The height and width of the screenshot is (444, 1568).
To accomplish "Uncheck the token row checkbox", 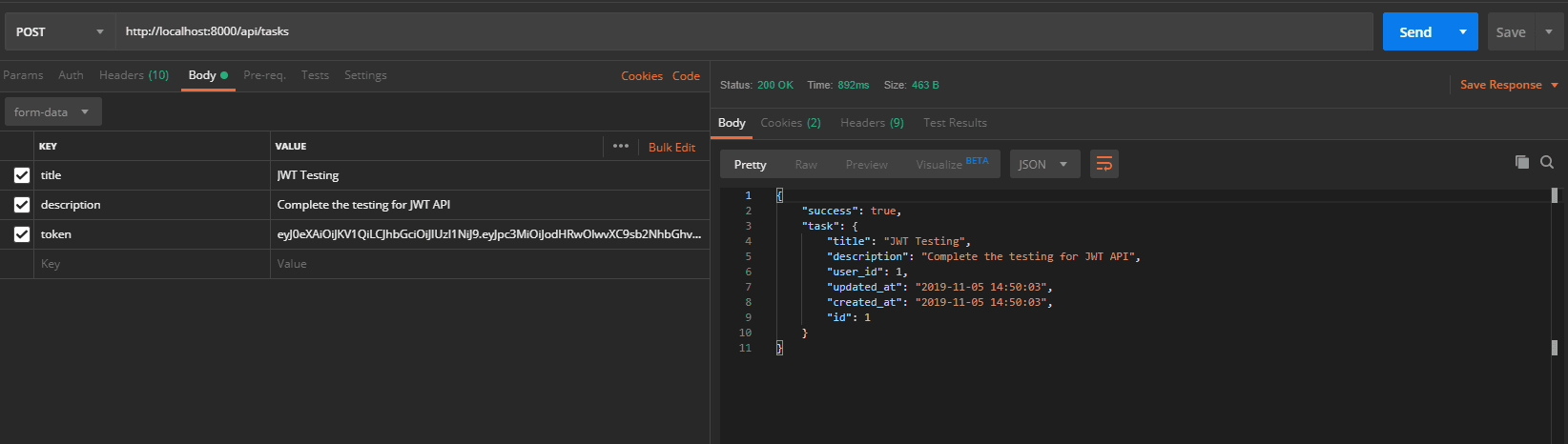I will (x=22, y=234).
